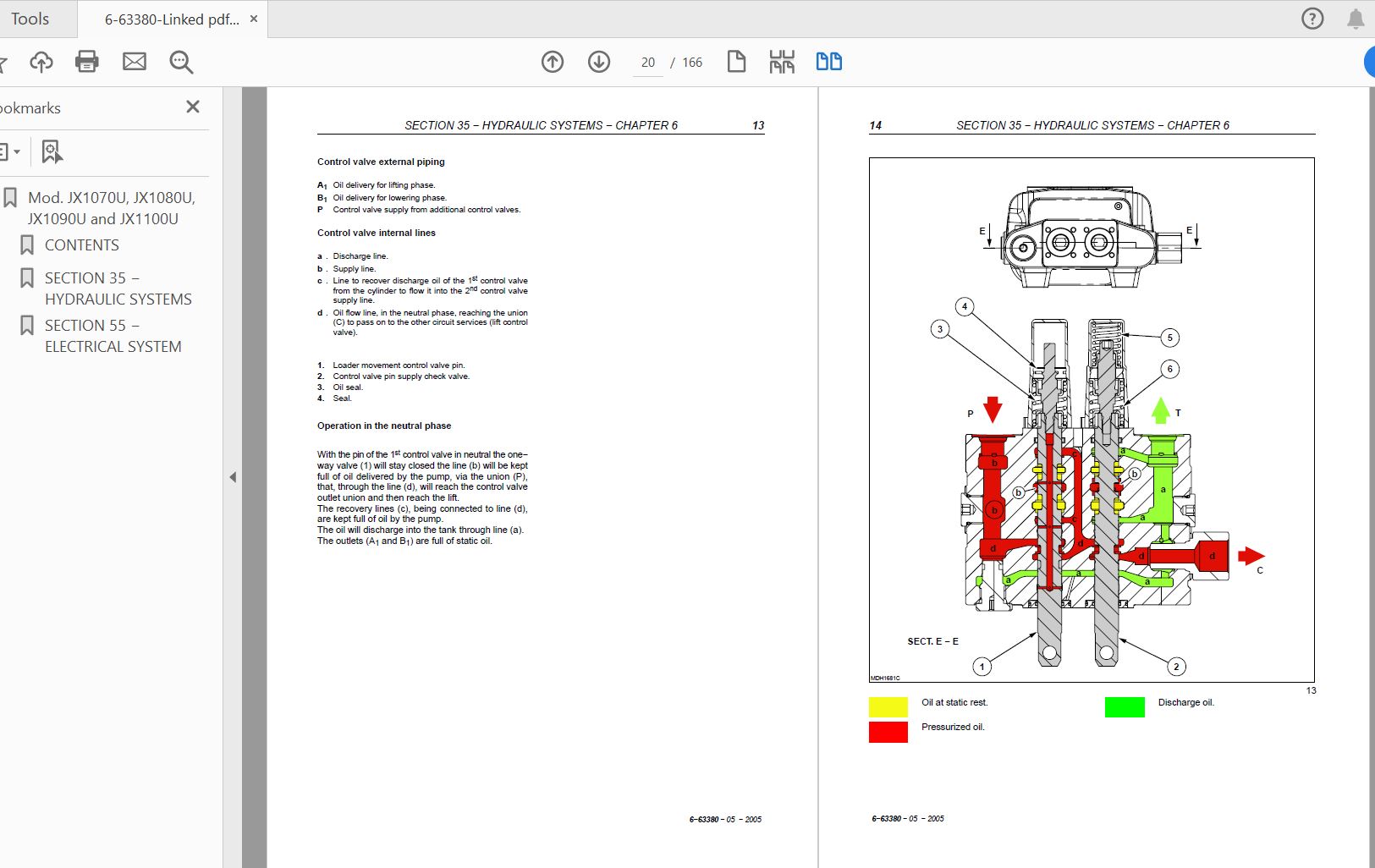Open the Mod. JX1070U, JX1080U bookmark

[x=111, y=208]
